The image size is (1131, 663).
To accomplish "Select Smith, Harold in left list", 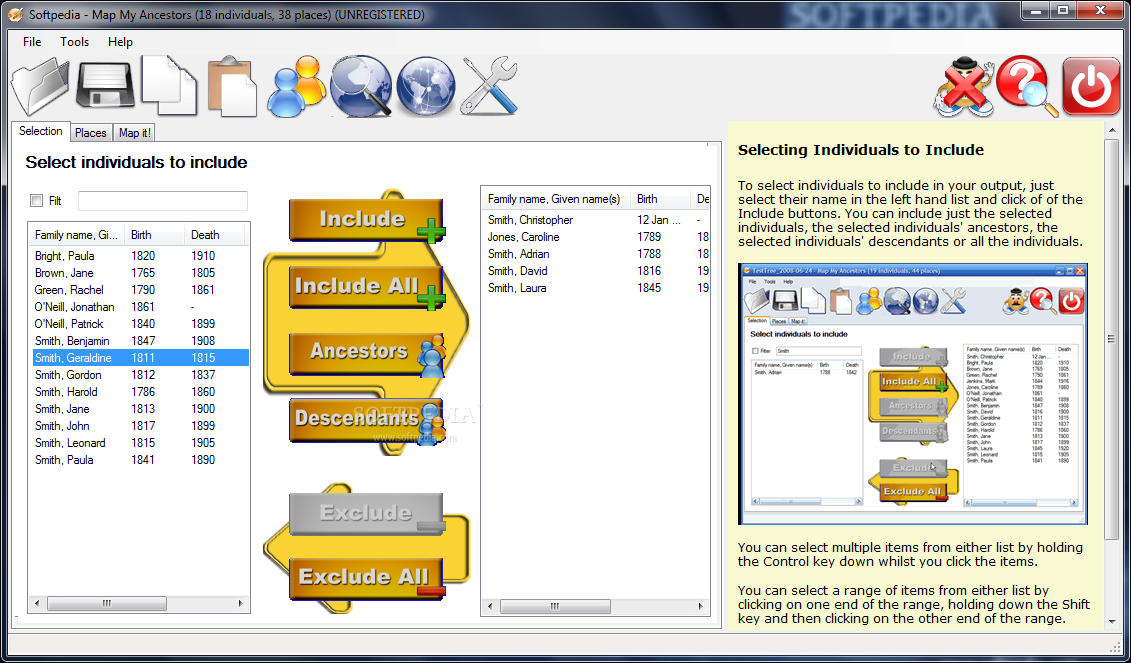I will (x=140, y=392).
